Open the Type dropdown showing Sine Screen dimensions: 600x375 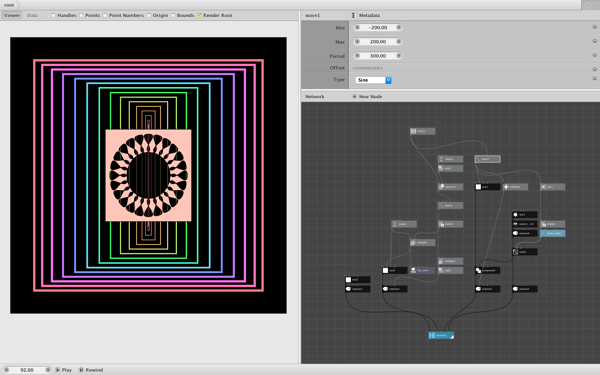pyautogui.click(x=373, y=80)
